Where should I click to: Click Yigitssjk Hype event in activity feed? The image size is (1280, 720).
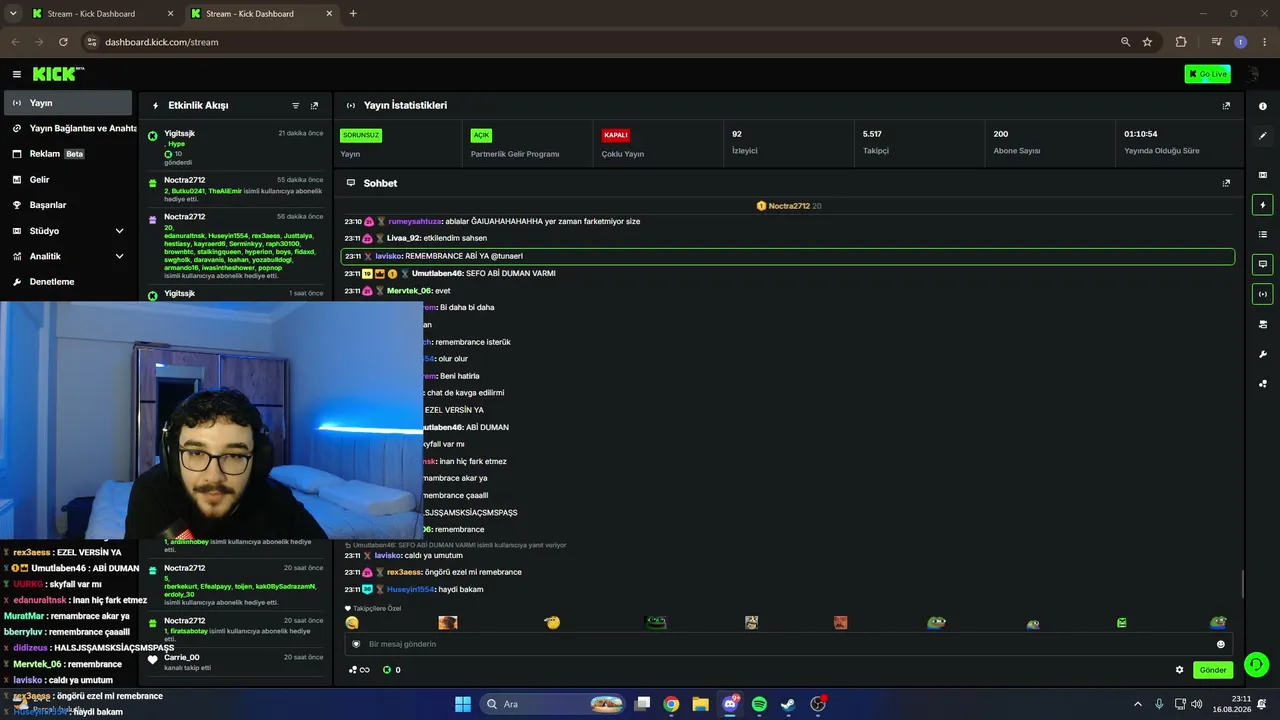click(x=236, y=147)
